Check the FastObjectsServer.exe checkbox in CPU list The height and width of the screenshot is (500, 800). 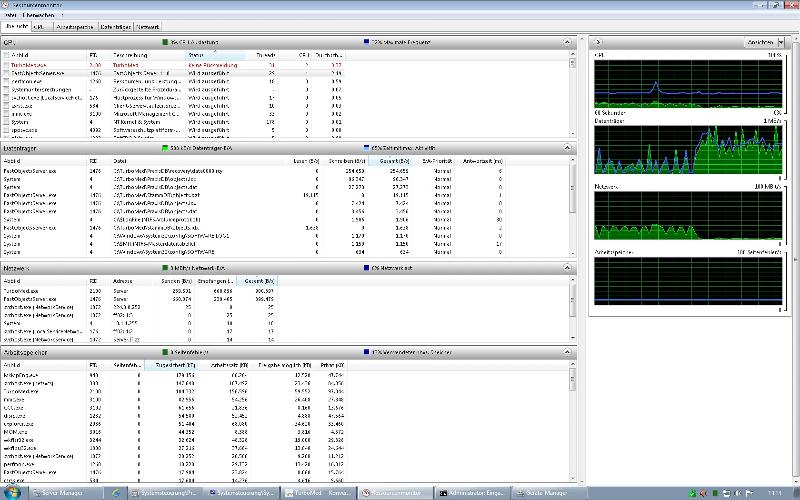(x=6, y=73)
